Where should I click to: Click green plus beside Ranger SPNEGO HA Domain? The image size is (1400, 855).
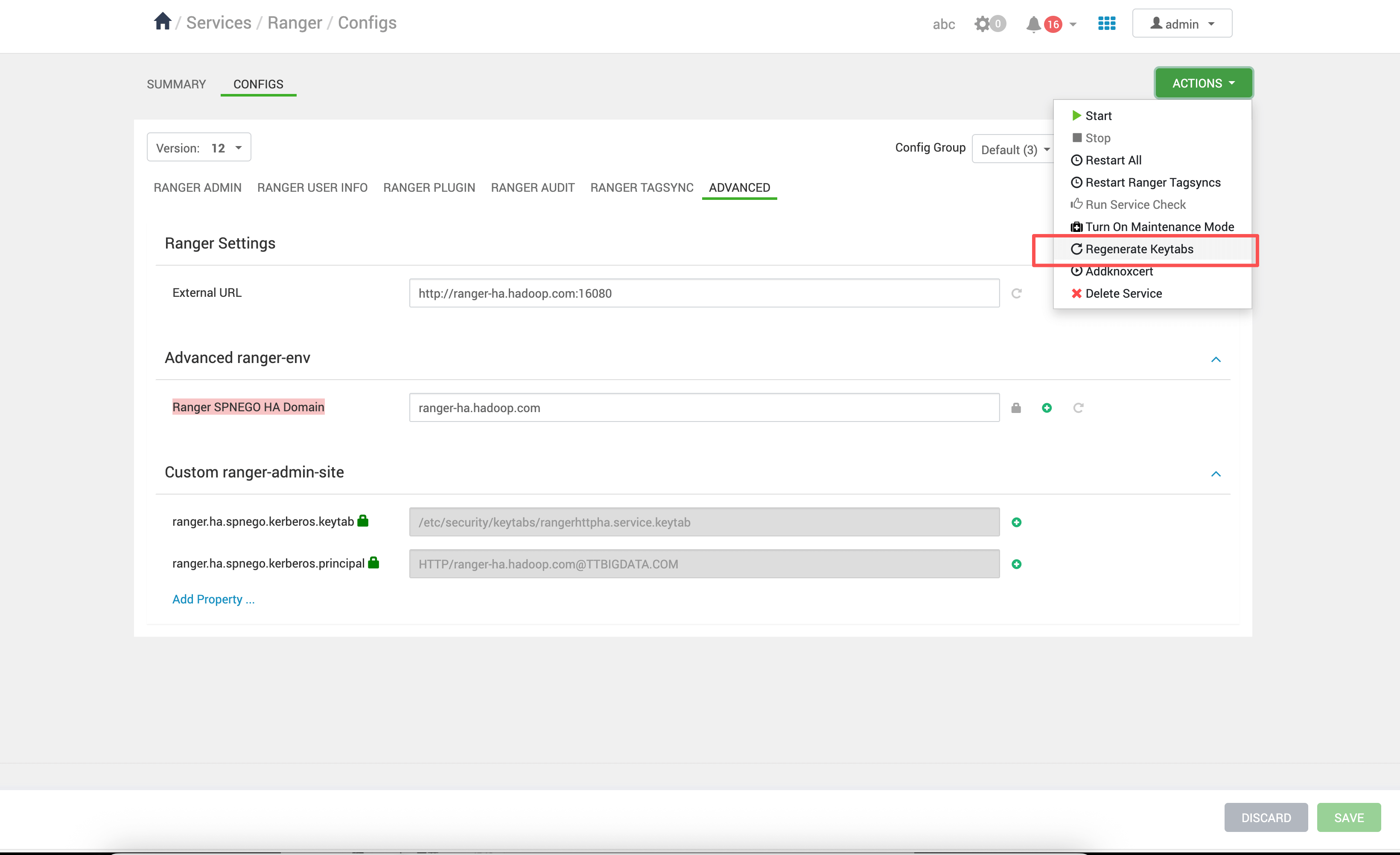[1047, 407]
